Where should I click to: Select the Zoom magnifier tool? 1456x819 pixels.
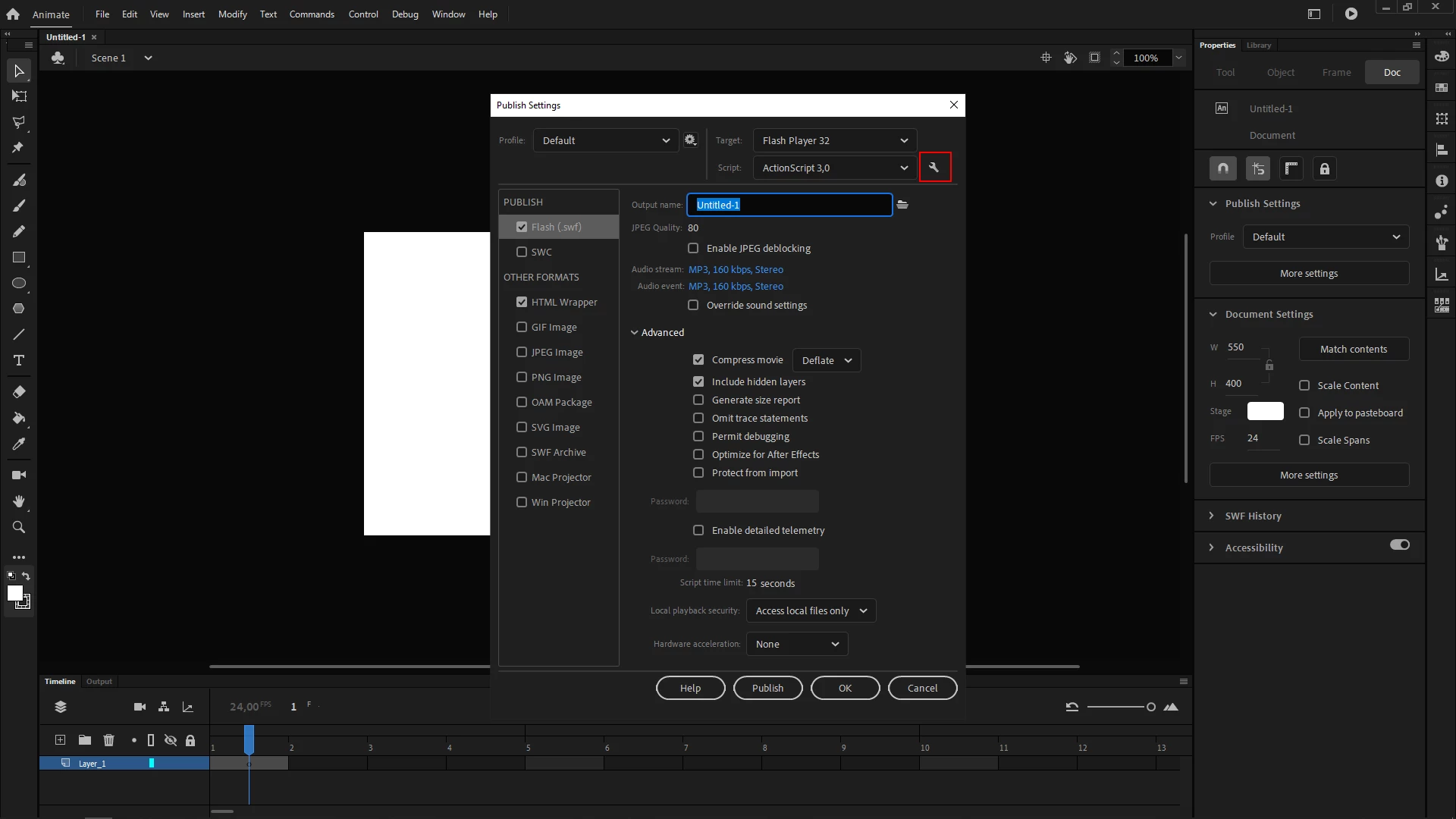click(19, 527)
